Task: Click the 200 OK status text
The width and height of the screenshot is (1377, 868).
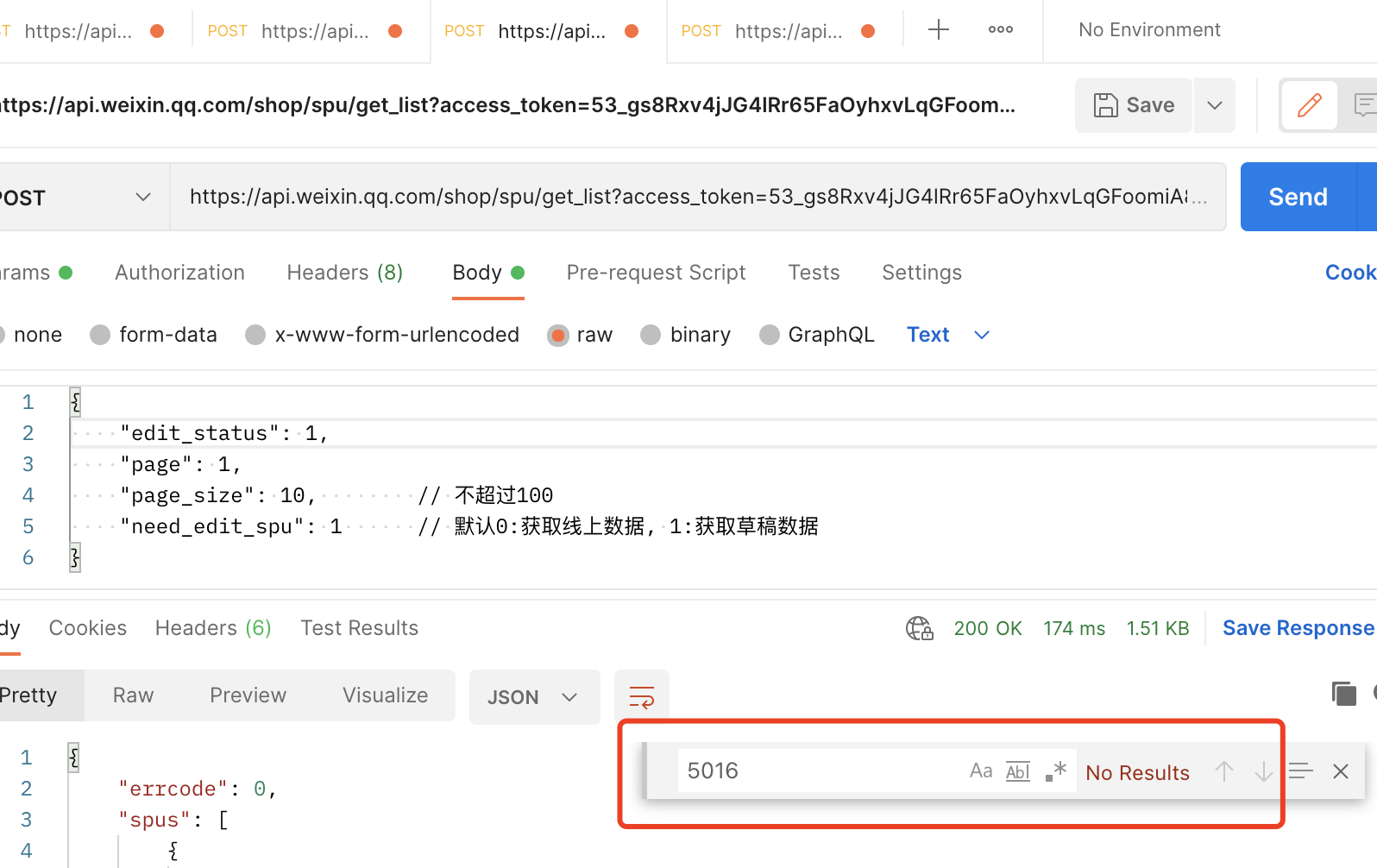Action: (x=988, y=629)
